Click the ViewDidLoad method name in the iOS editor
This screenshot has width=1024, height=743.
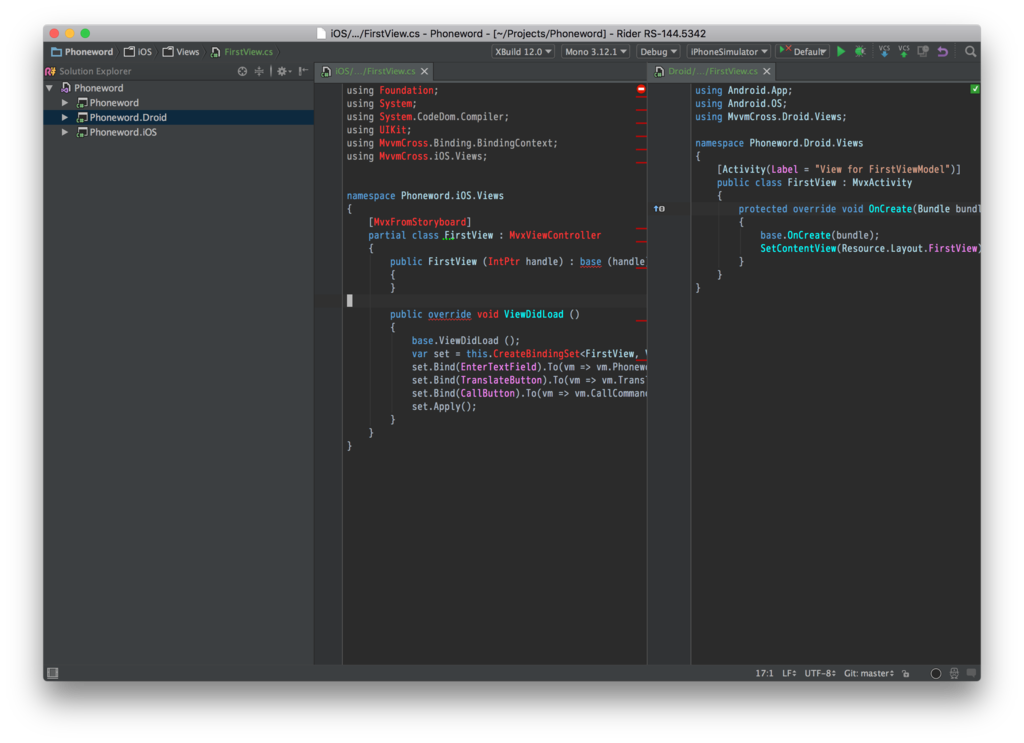click(534, 314)
